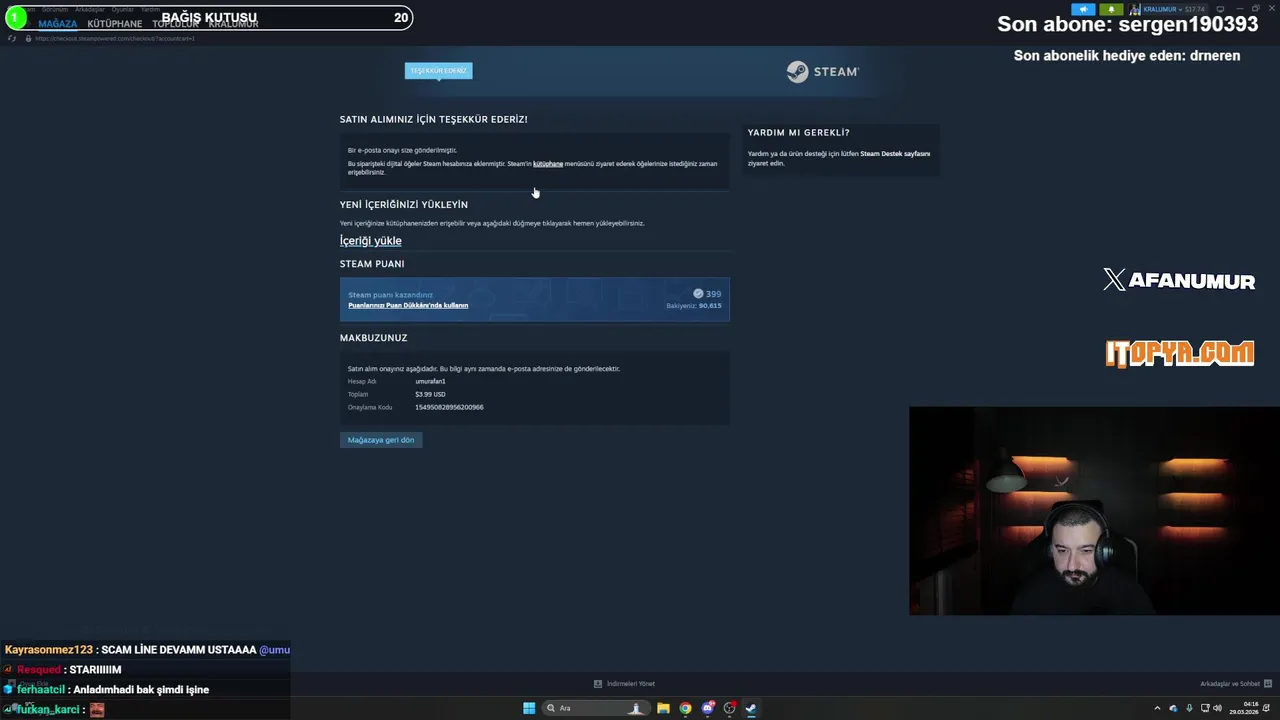Image resolution: width=1280 pixels, height=720 pixels.
Task: Click the İçeriği yükle link
Action: point(370,241)
